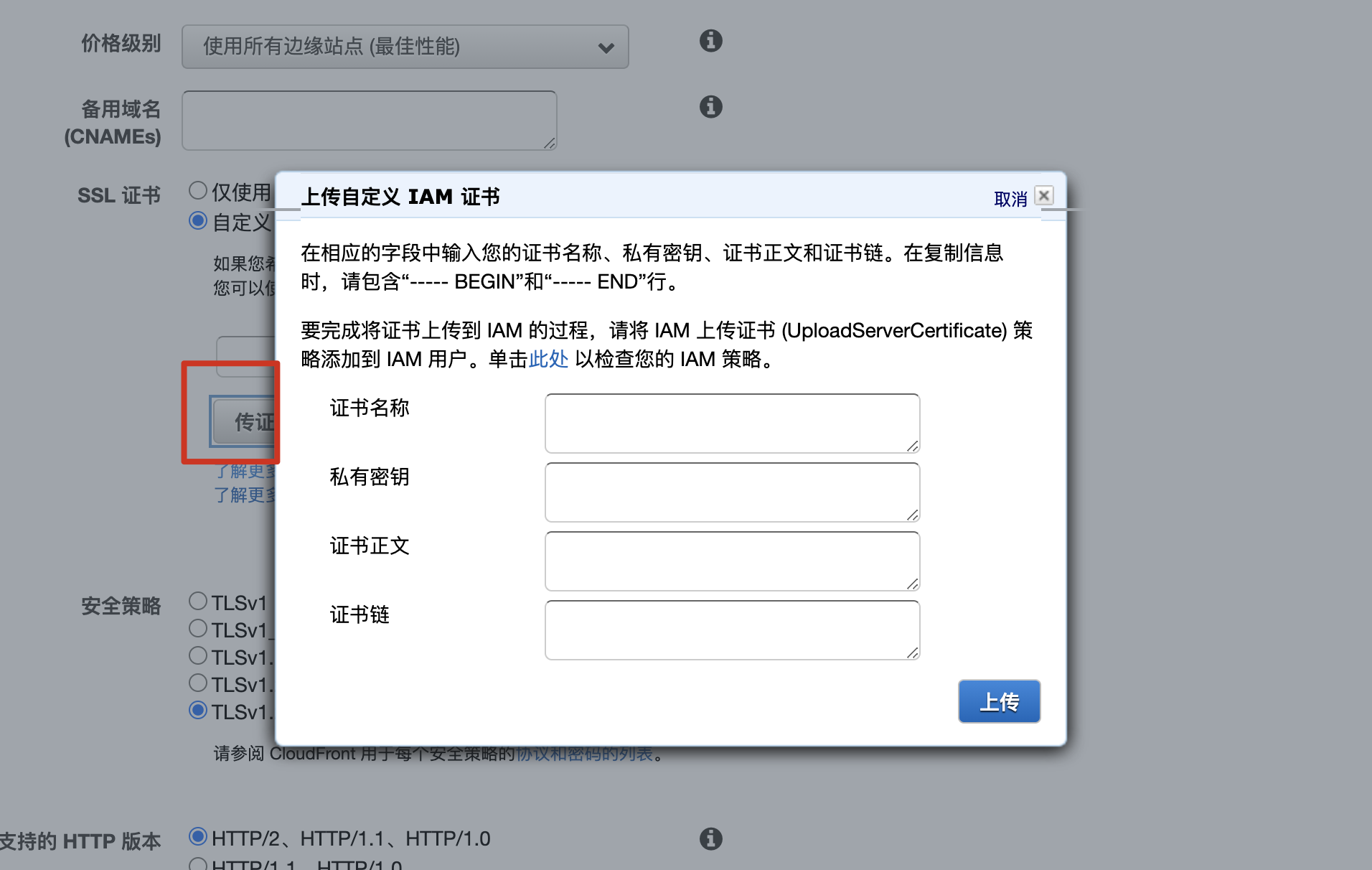Viewport: 1372px width, 870px height.
Task: Select the last selected TLSv1 policy radio
Action: tap(198, 711)
